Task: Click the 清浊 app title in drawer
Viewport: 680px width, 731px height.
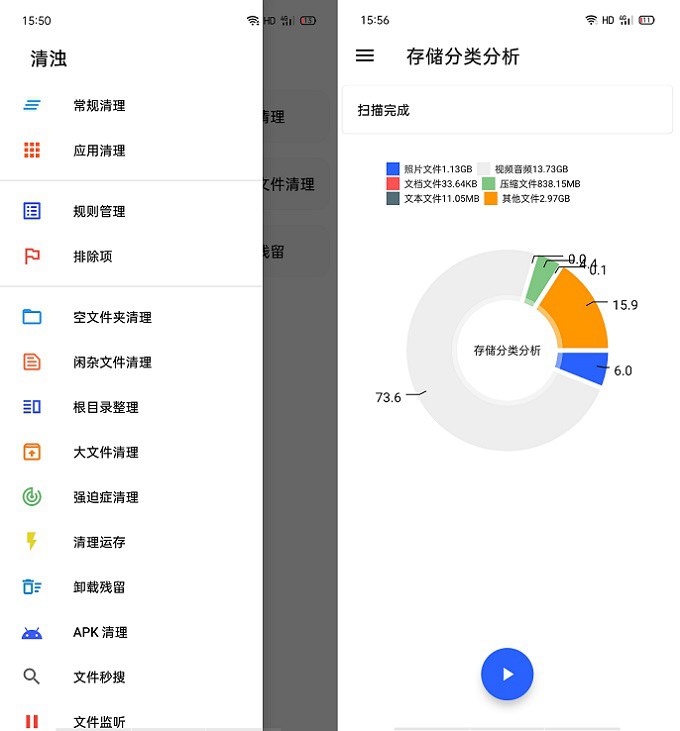Action: tap(48, 59)
